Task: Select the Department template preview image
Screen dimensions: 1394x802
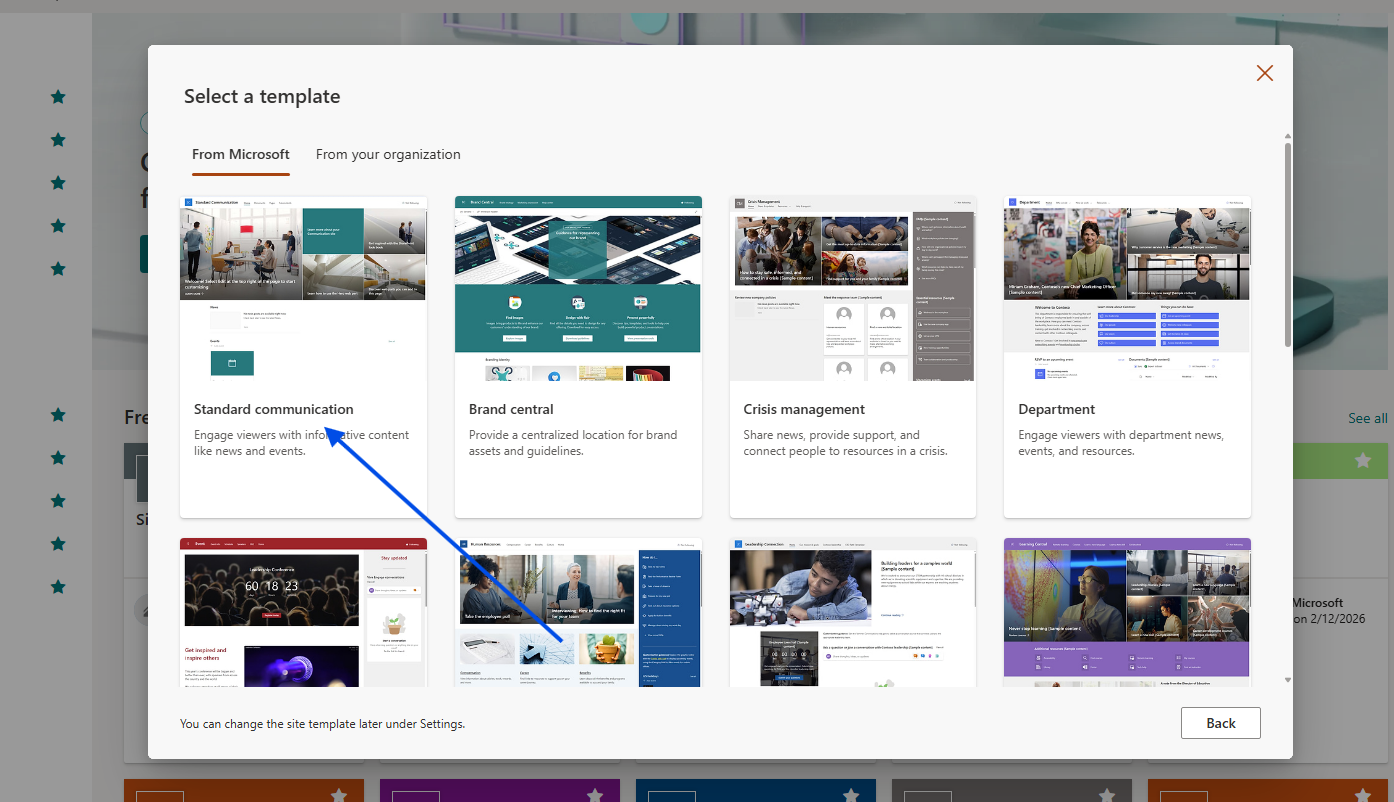Action: 1127,288
